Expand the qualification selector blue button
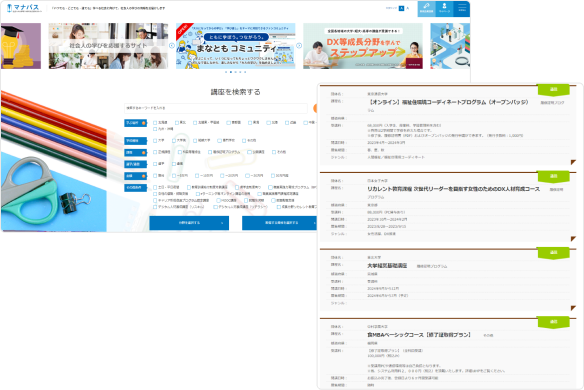This screenshot has height=390, width=584. pos(280,223)
